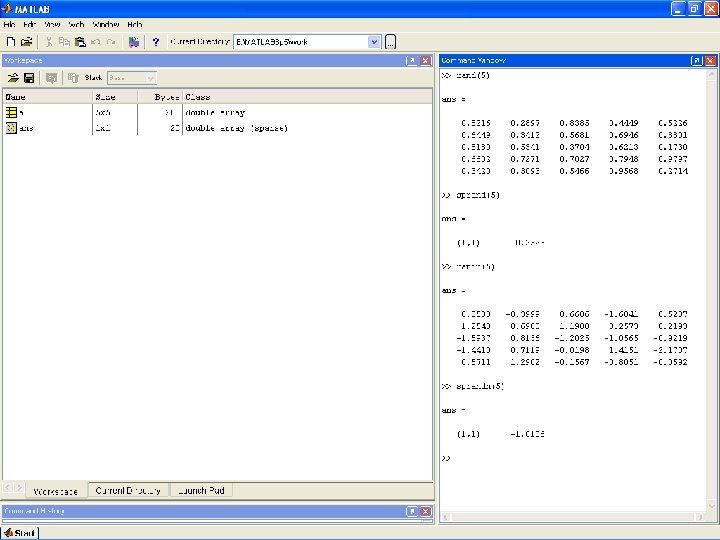Select the 5x5 double array variable icon
Image resolution: width=720 pixels, height=540 pixels.
(11, 112)
